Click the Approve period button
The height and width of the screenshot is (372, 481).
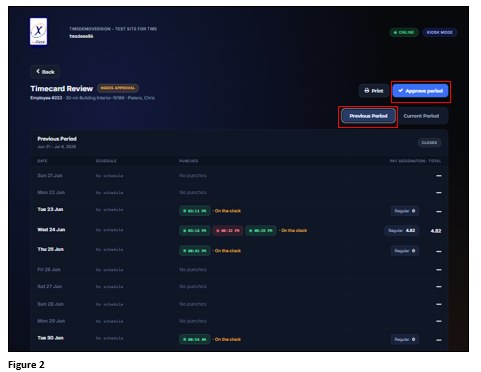[420, 91]
